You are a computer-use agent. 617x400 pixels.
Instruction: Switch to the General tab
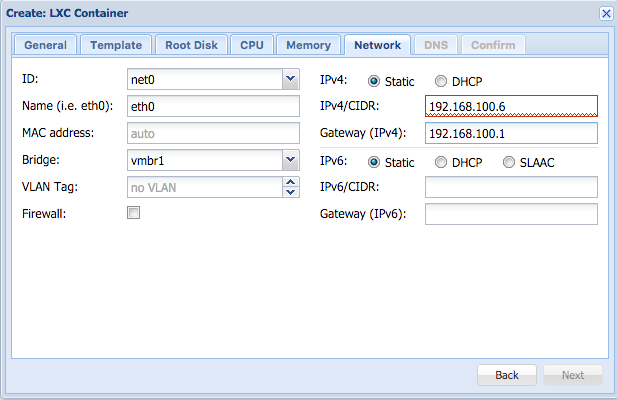[x=46, y=45]
